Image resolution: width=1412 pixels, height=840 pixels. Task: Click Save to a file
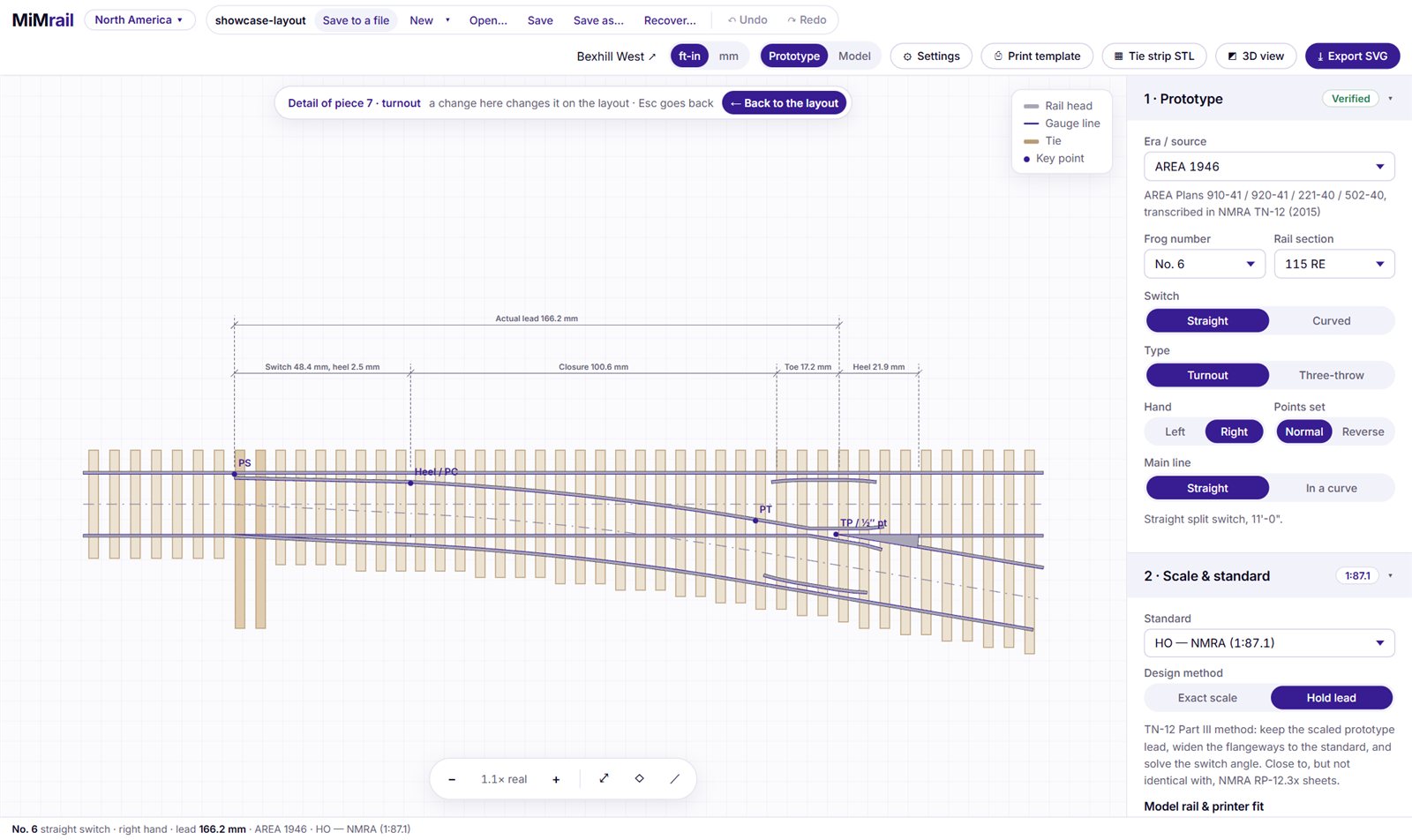356,20
